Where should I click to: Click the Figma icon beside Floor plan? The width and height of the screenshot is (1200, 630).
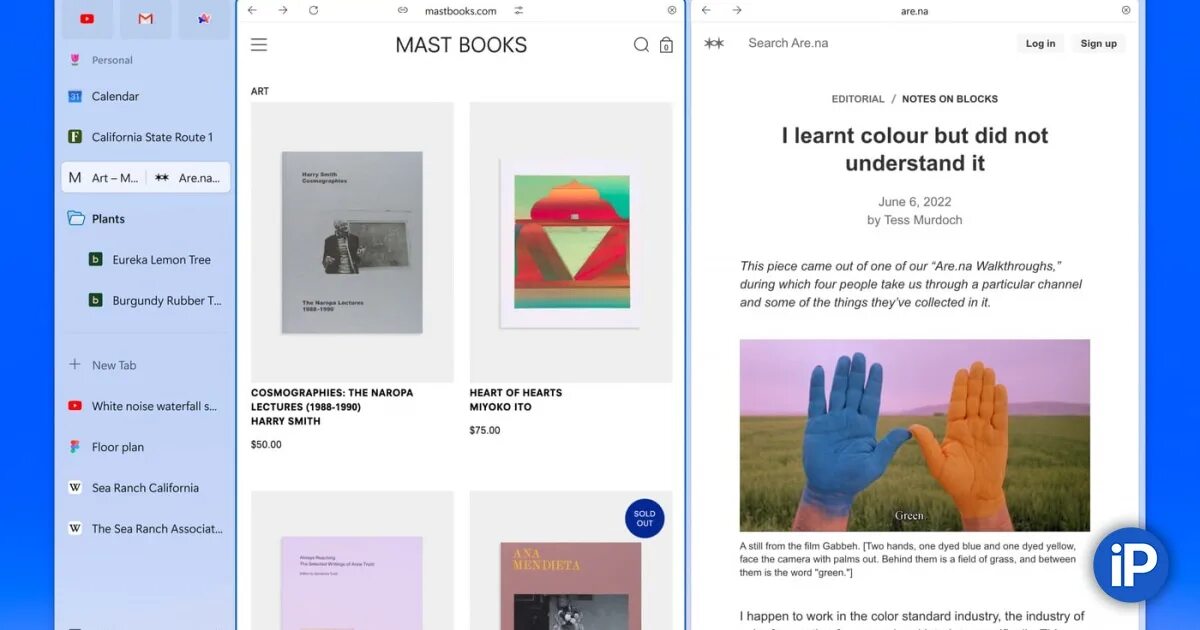pyautogui.click(x=74, y=447)
